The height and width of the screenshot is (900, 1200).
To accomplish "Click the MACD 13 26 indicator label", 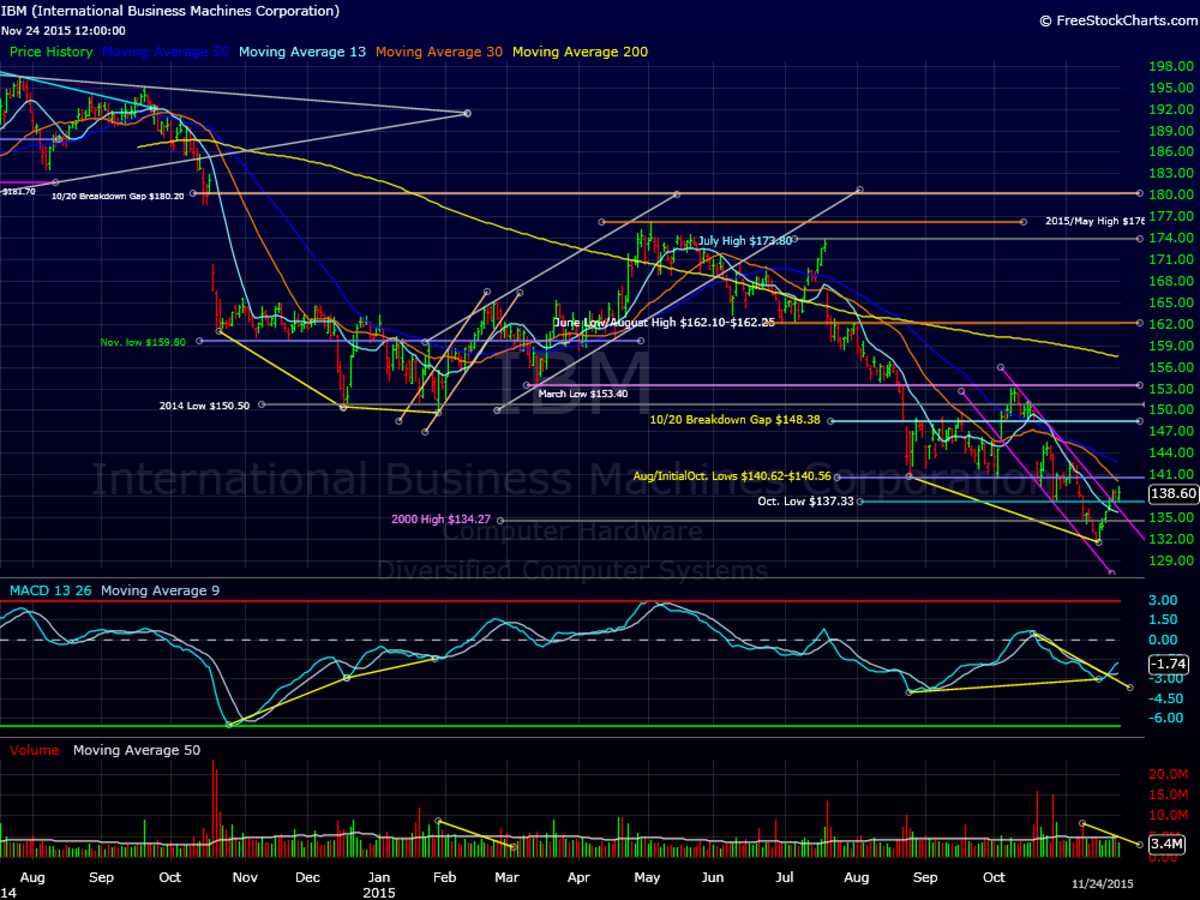I will (51, 591).
